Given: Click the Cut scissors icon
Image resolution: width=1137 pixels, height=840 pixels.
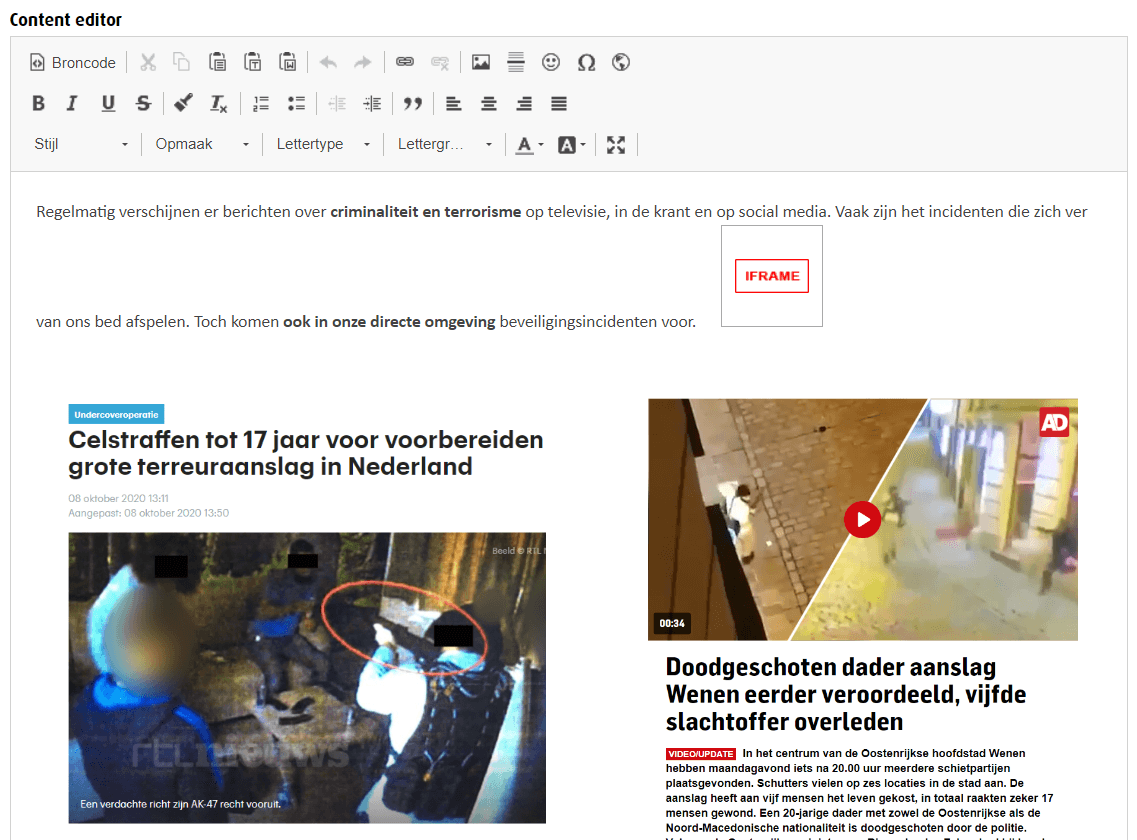Looking at the screenshot, I should pos(148,62).
